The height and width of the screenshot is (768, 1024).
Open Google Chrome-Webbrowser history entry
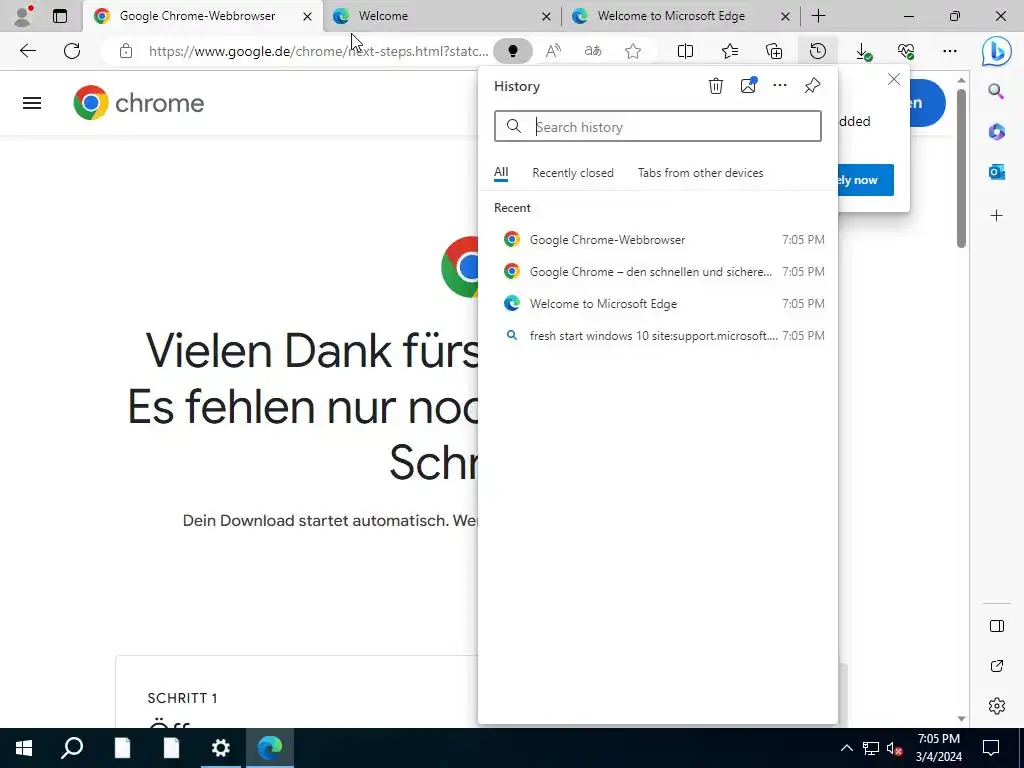pyautogui.click(x=658, y=240)
